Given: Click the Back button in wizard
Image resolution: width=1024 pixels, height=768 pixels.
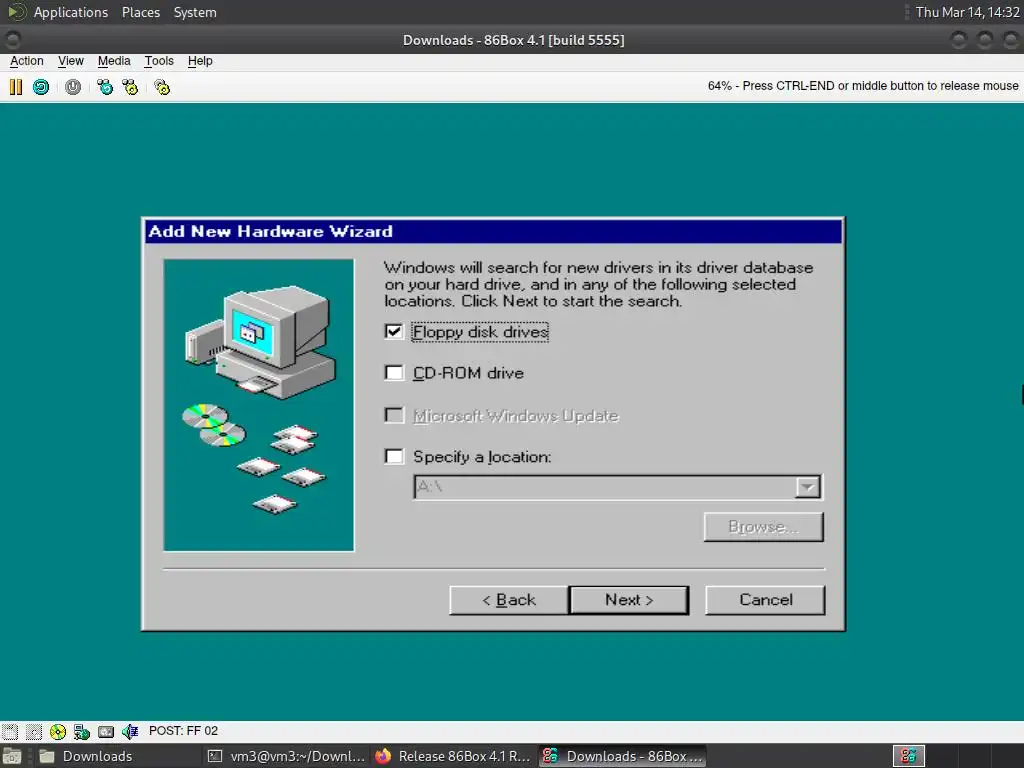Looking at the screenshot, I should [x=509, y=600].
